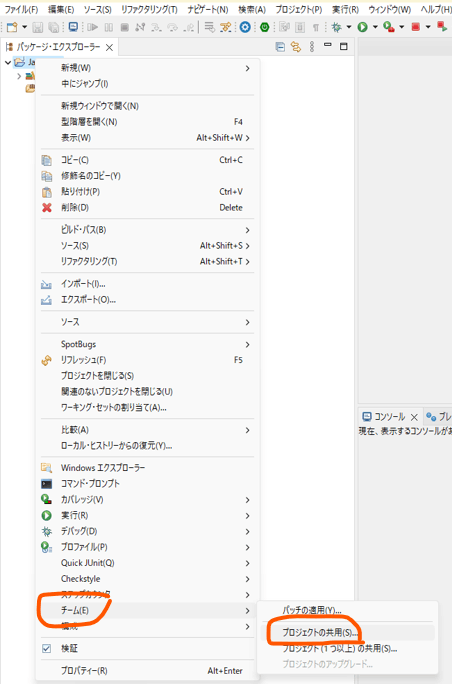Open dropdown arrow next to red stop icon
The height and width of the screenshot is (684, 452).
(428, 27)
